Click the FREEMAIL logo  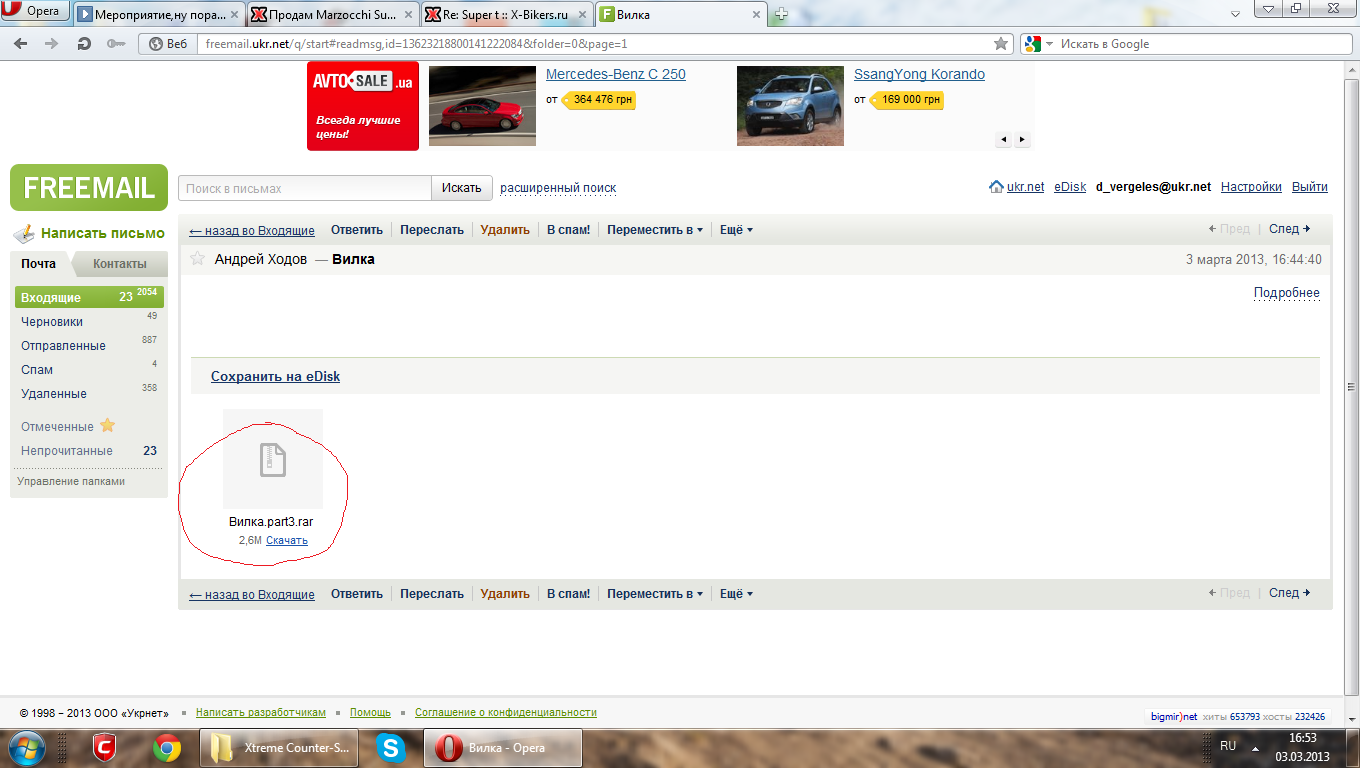click(89, 188)
